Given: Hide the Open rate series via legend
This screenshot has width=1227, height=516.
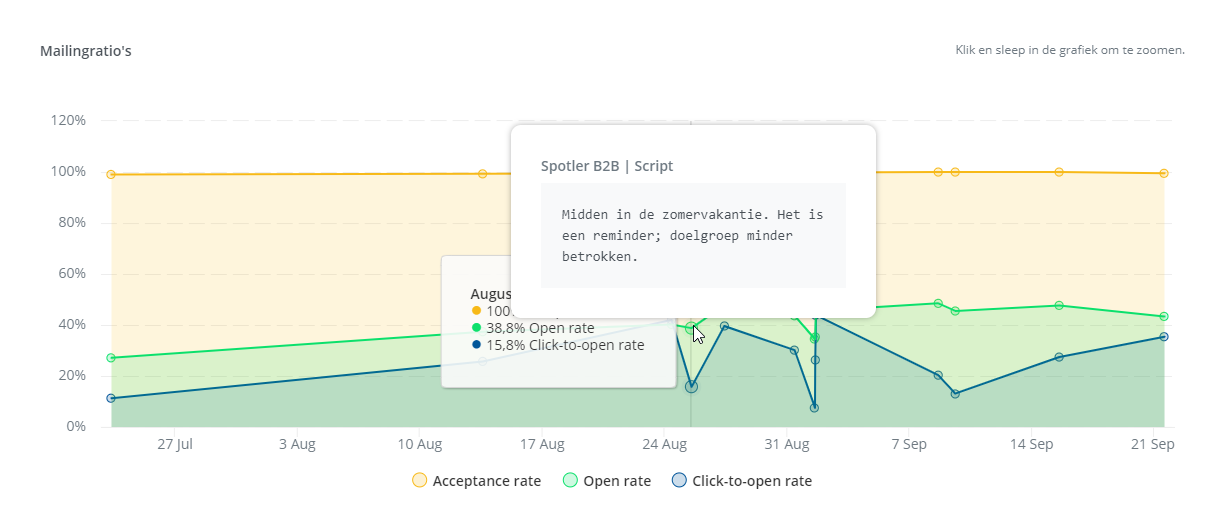Looking at the screenshot, I should tap(607, 481).
